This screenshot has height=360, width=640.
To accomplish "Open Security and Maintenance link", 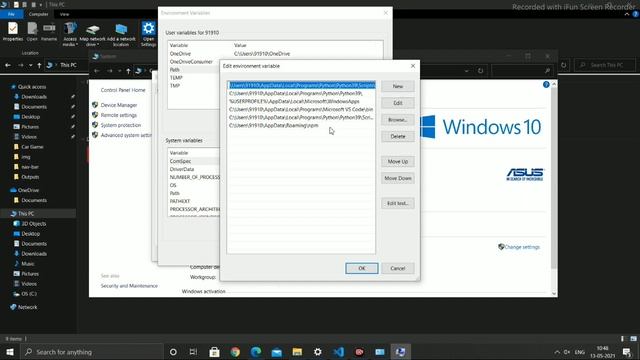I will click(129, 286).
